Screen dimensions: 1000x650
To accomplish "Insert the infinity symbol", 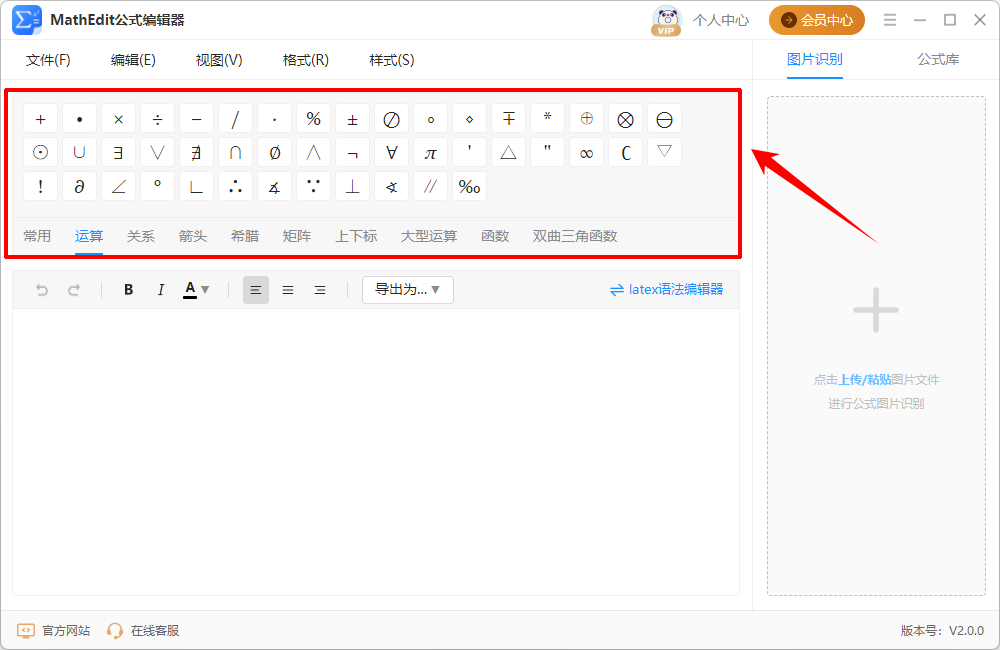I will 586,152.
